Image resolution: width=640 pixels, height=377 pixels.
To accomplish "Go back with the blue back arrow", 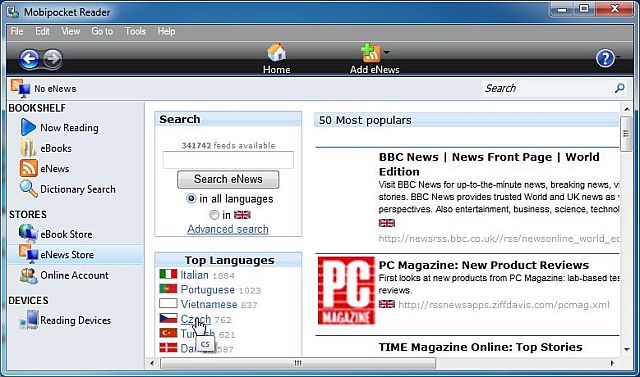I will [x=29, y=60].
